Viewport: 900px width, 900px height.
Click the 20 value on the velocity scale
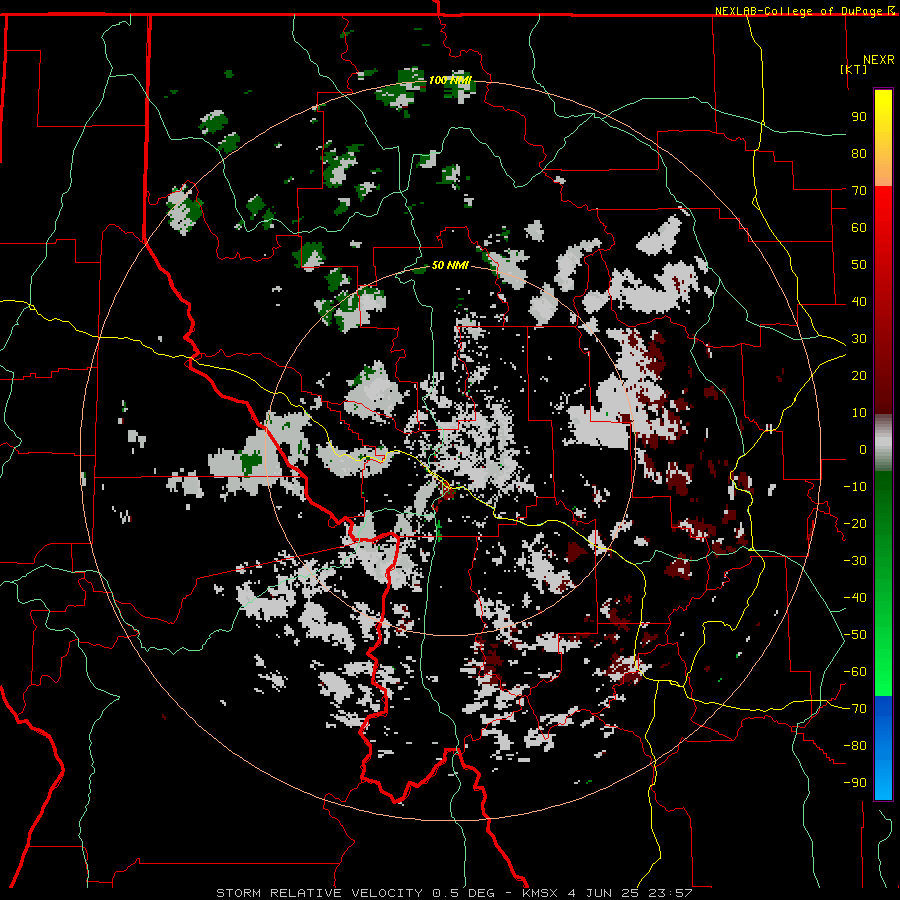(x=859, y=376)
